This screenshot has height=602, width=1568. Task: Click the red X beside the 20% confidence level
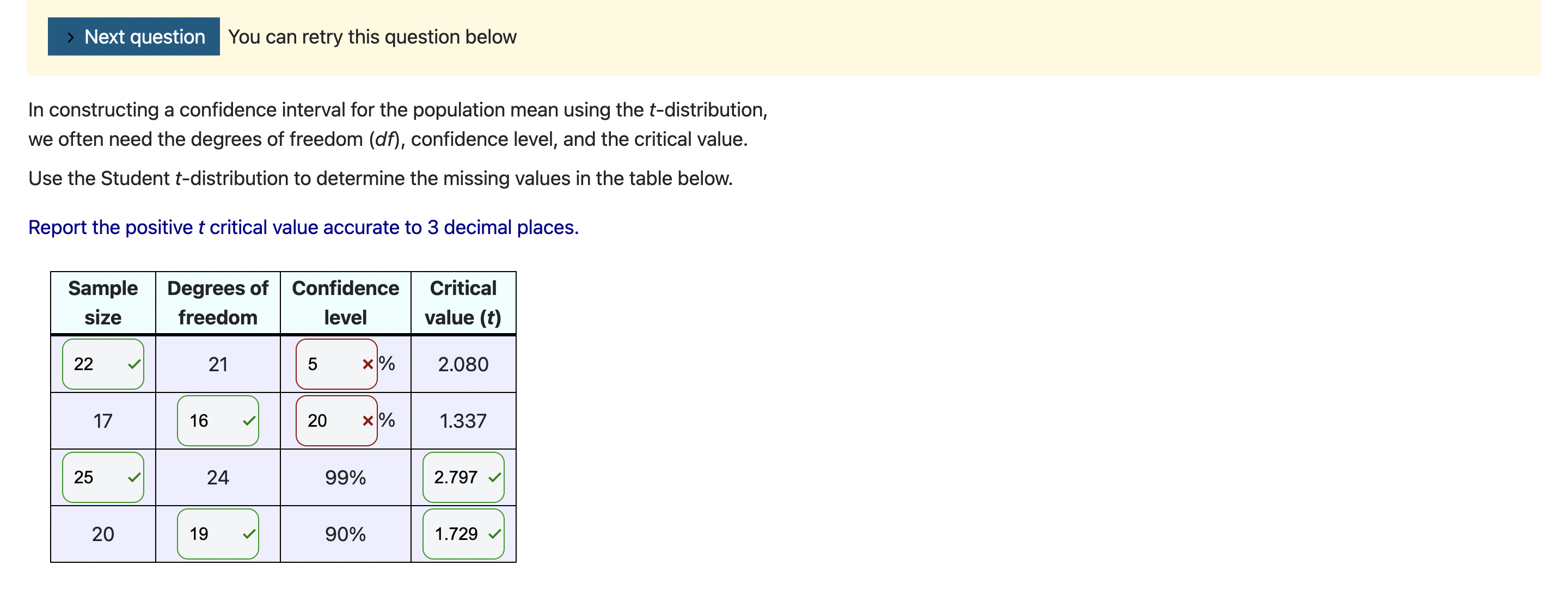click(369, 420)
